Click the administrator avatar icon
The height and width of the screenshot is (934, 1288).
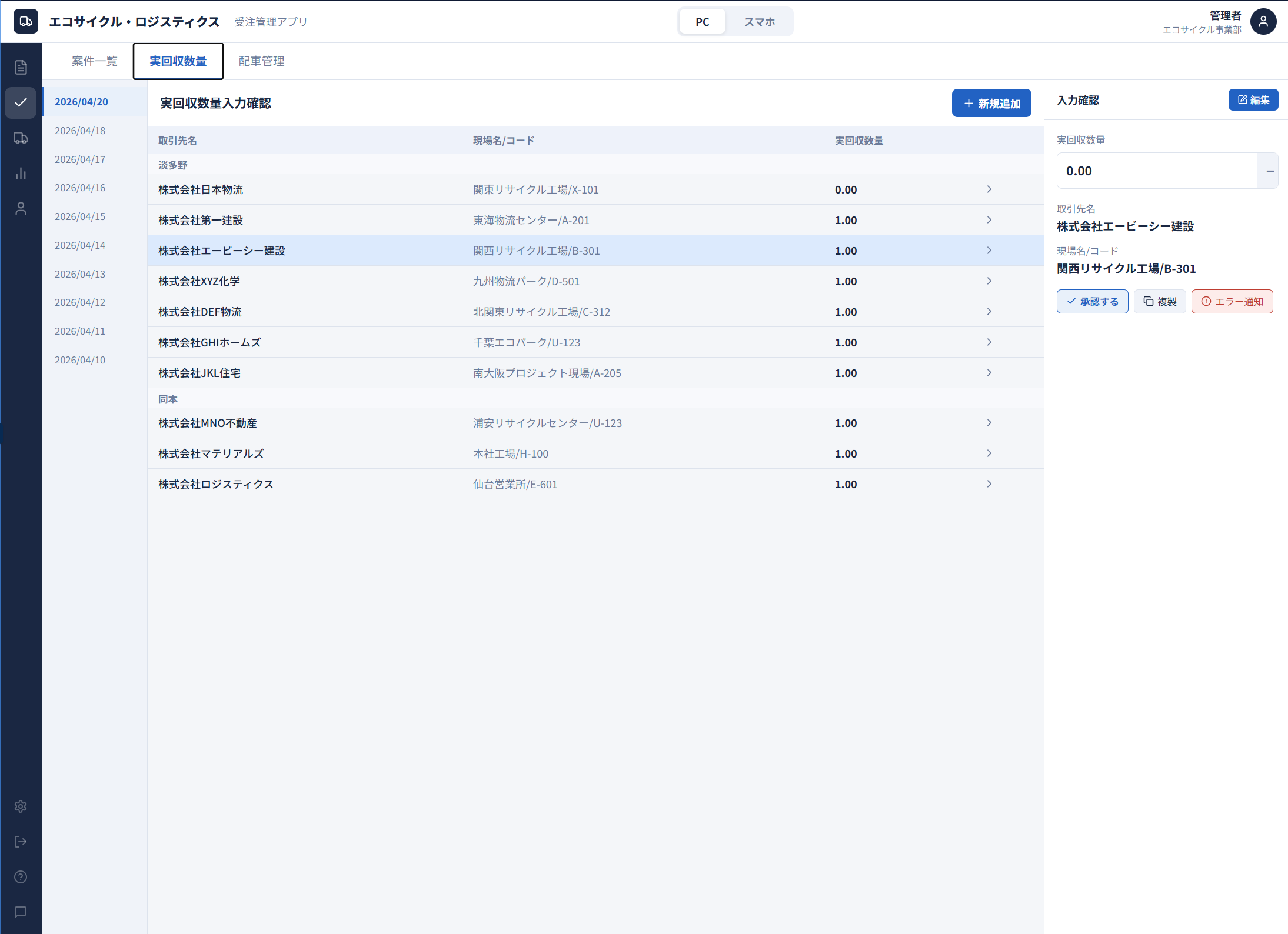[x=1263, y=22]
